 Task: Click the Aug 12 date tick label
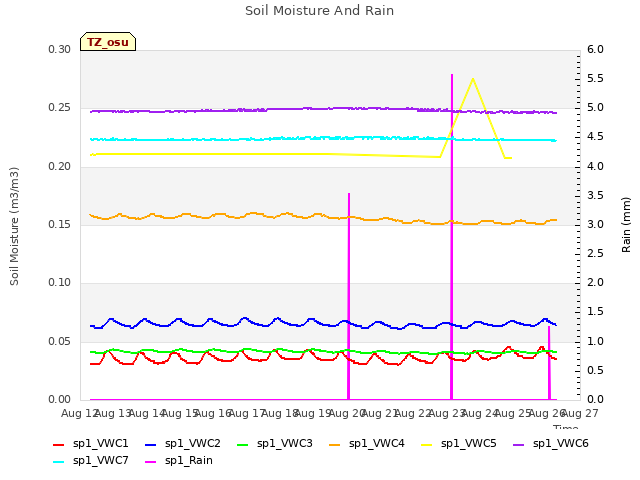click(80, 413)
